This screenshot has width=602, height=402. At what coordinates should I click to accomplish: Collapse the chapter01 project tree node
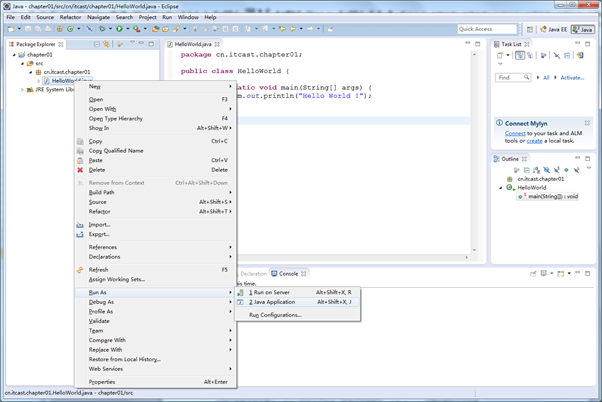[x=14, y=55]
